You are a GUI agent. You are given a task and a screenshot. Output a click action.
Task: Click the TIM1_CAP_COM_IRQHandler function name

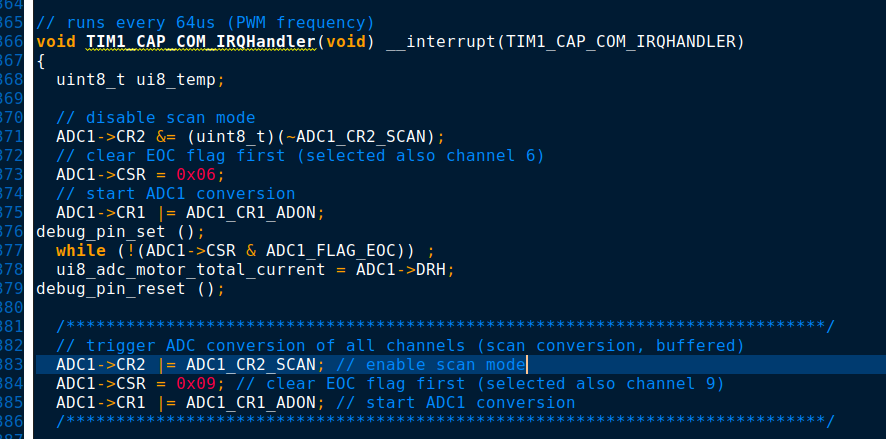point(201,42)
